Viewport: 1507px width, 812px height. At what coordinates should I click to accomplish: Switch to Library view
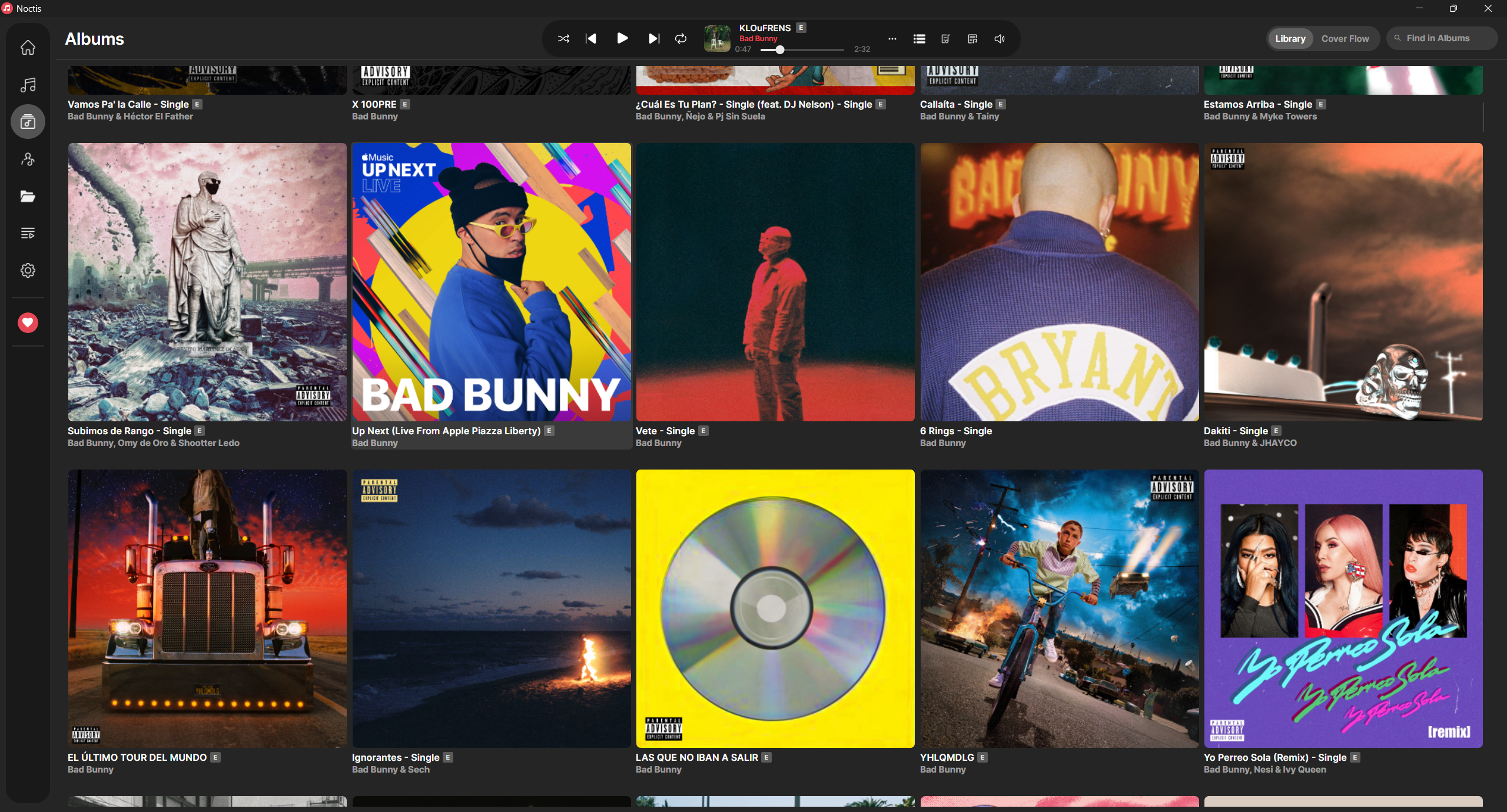click(x=1290, y=39)
